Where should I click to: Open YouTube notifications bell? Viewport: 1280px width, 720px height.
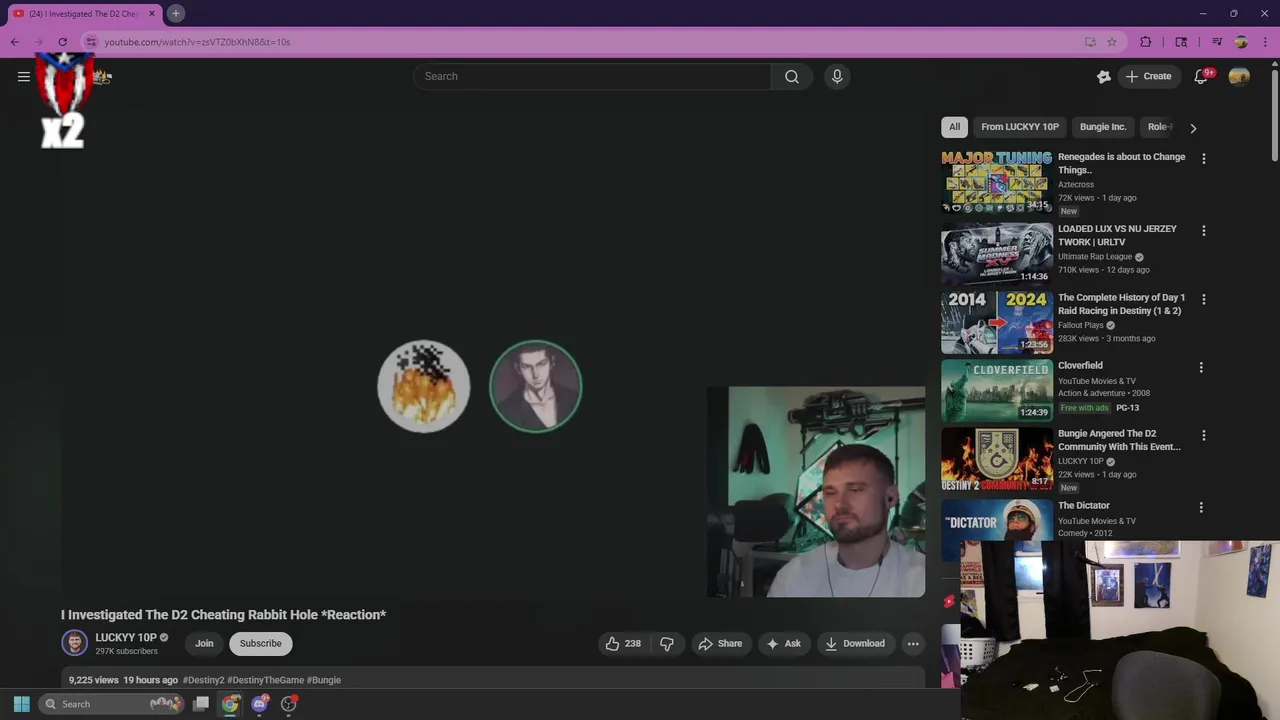point(1201,77)
